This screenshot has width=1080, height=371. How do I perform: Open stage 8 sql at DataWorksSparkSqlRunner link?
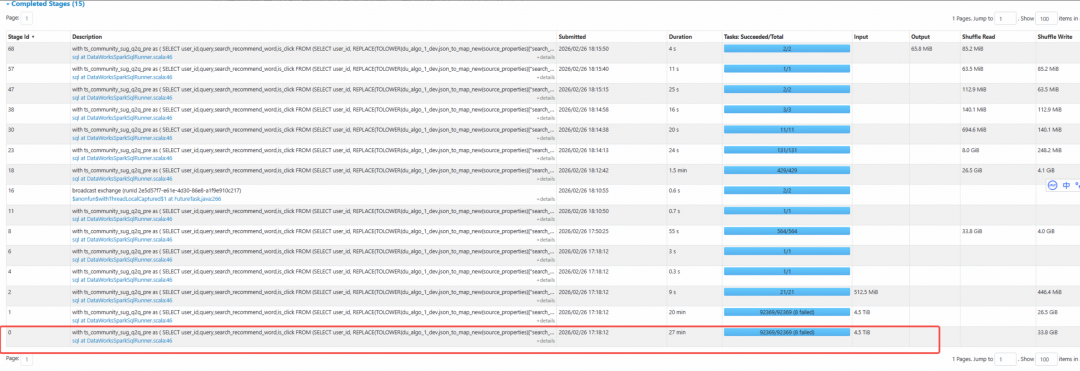click(x=122, y=239)
